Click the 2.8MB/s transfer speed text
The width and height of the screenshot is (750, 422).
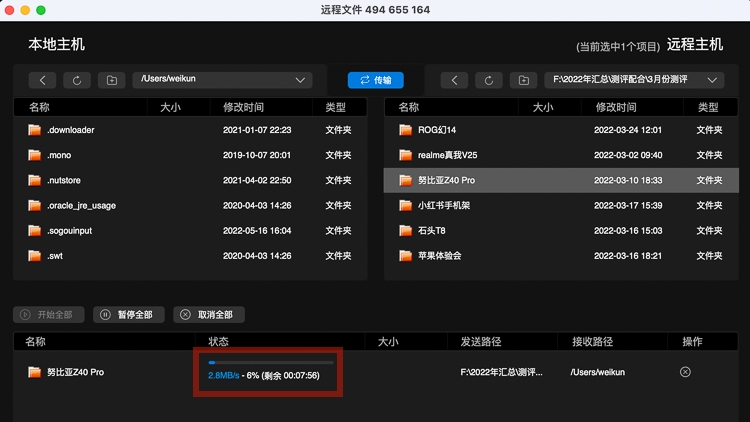click(x=223, y=376)
